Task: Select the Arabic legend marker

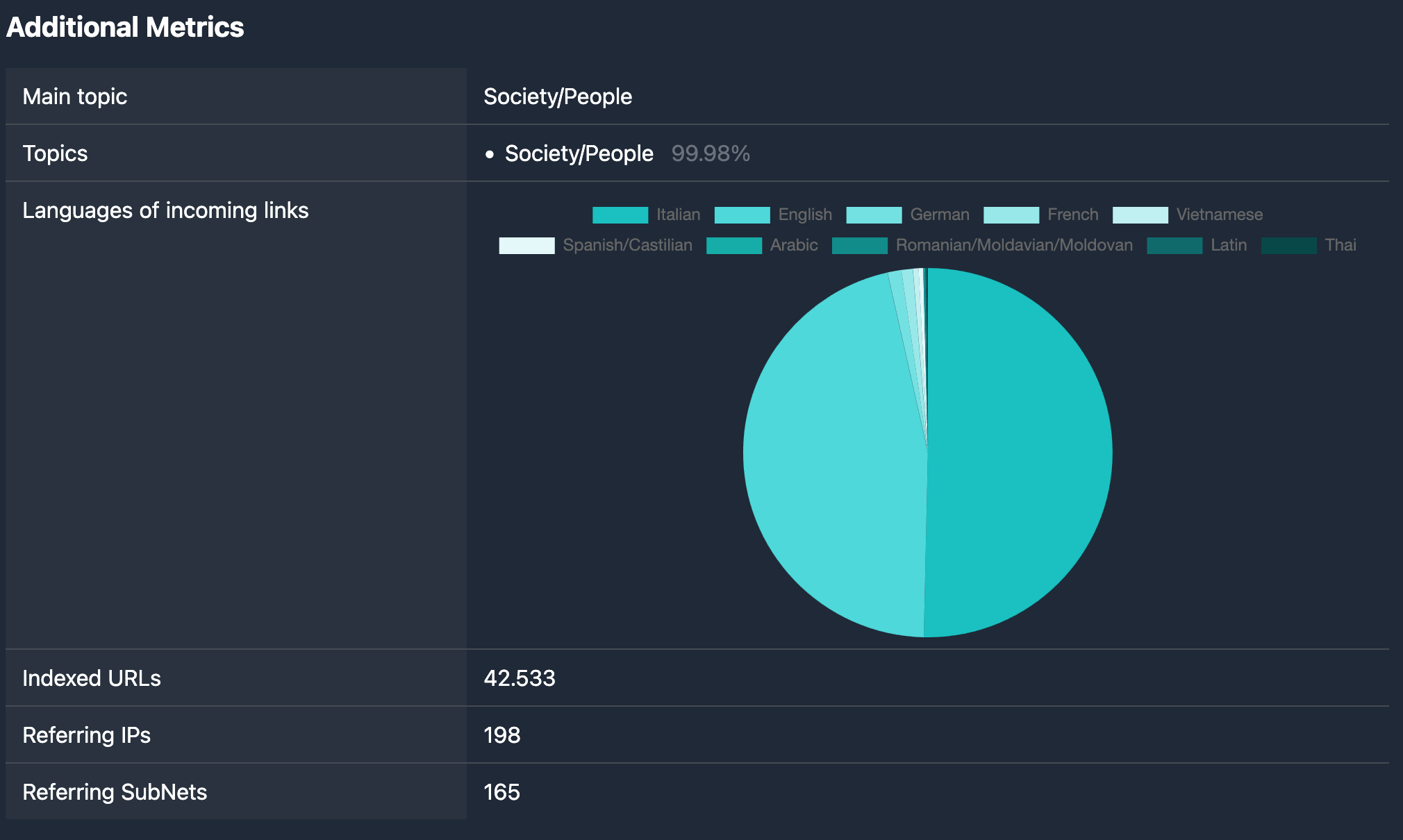Action: point(733,245)
